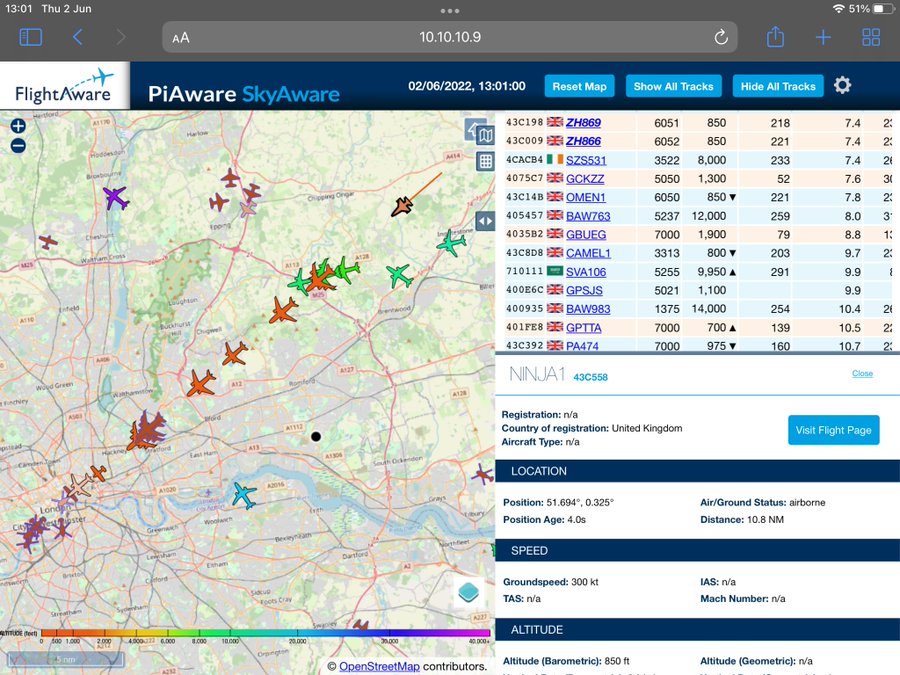The image size is (900, 675).
Task: Select the small orange plane near Hackney
Action: click(99, 473)
